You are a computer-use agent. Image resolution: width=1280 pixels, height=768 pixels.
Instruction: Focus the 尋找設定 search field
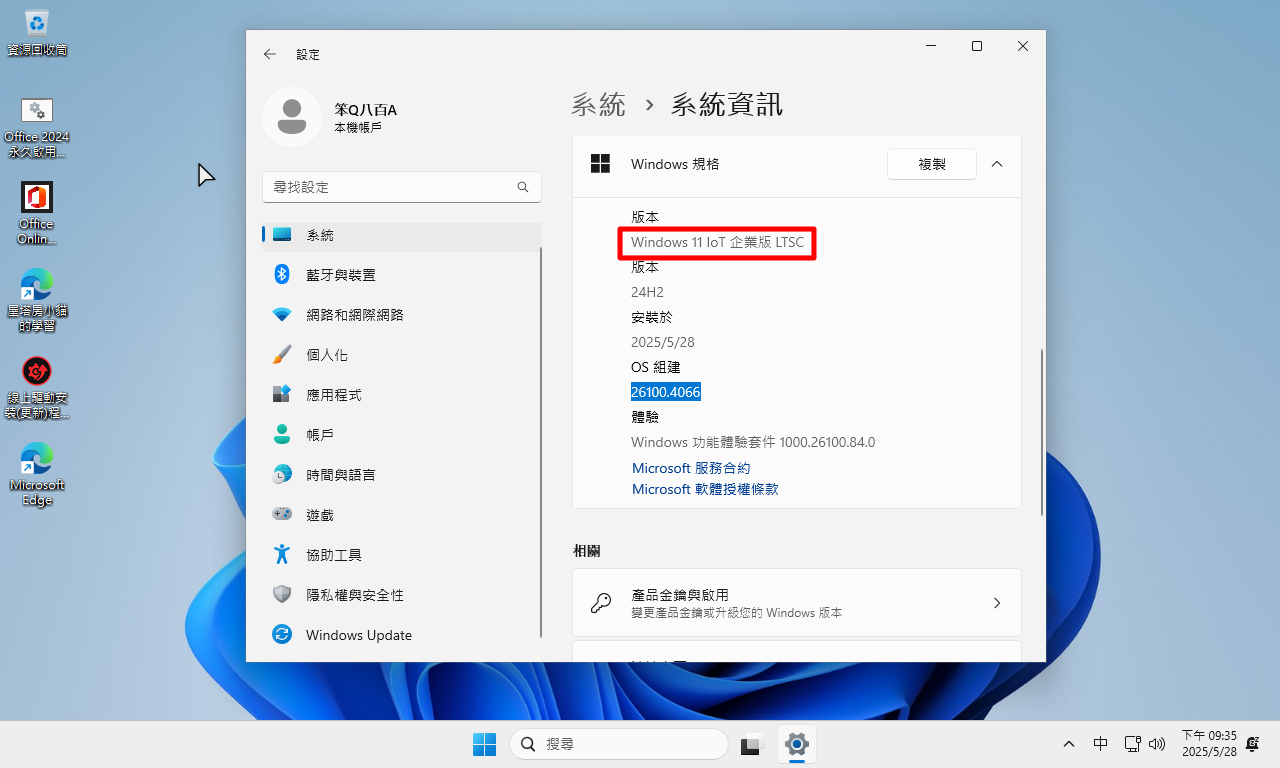(401, 187)
